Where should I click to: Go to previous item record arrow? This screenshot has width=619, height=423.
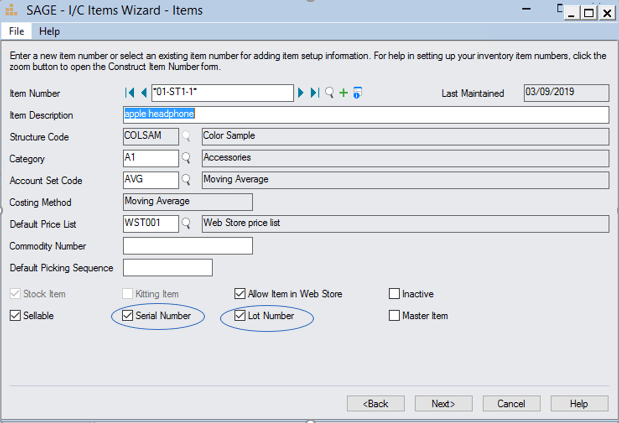(144, 93)
